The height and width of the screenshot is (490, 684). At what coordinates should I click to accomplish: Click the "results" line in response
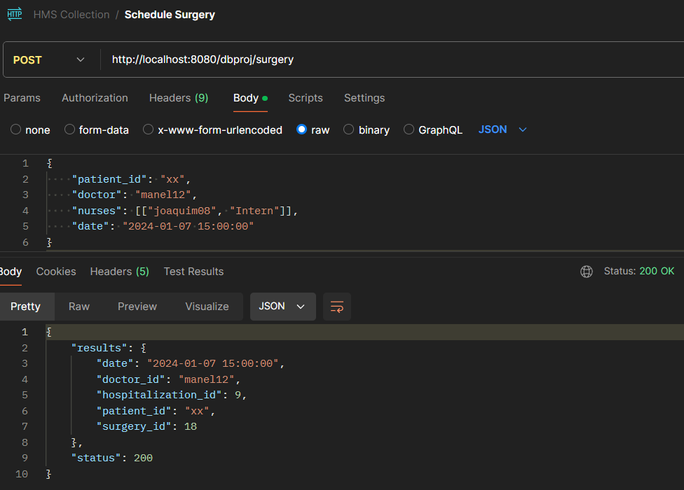pos(109,348)
